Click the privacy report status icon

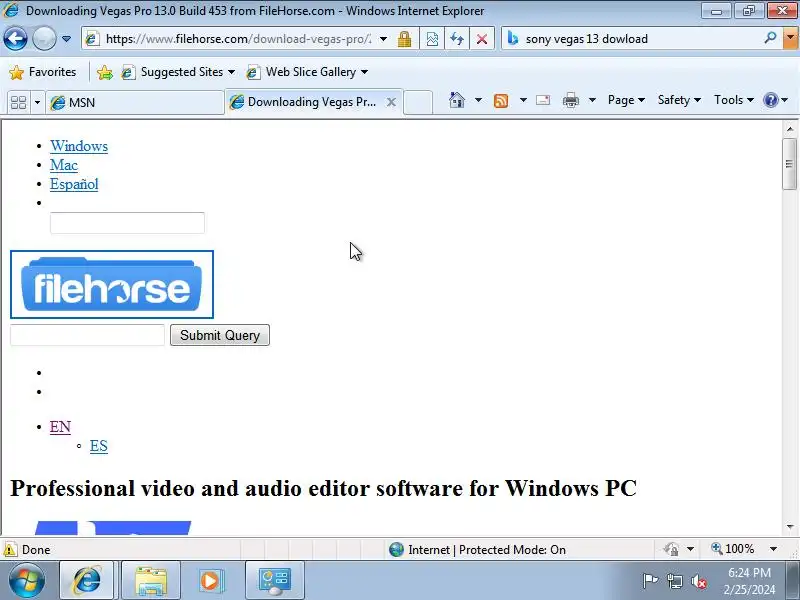(x=671, y=549)
